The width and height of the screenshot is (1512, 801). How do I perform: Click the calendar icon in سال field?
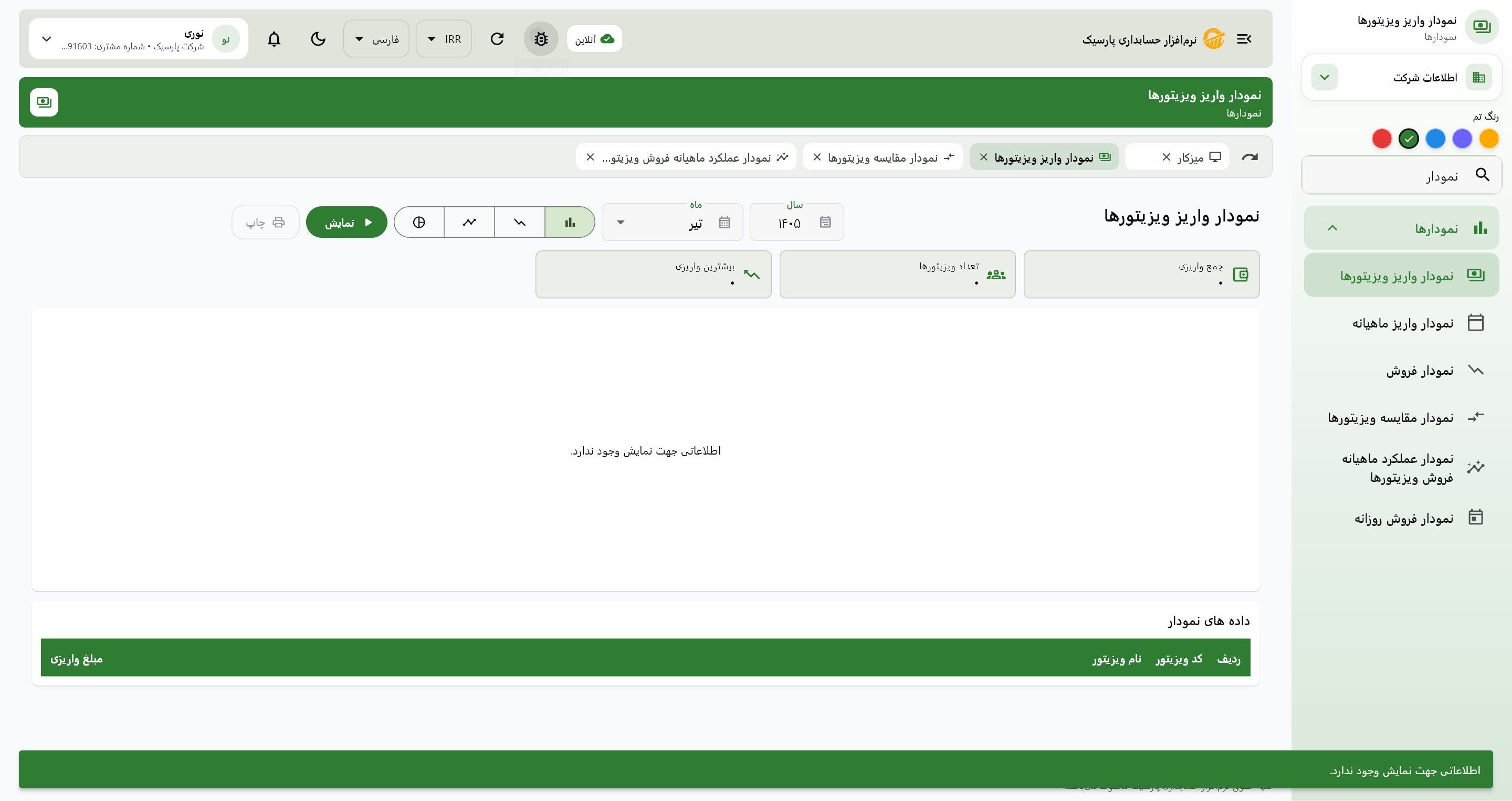coord(825,222)
